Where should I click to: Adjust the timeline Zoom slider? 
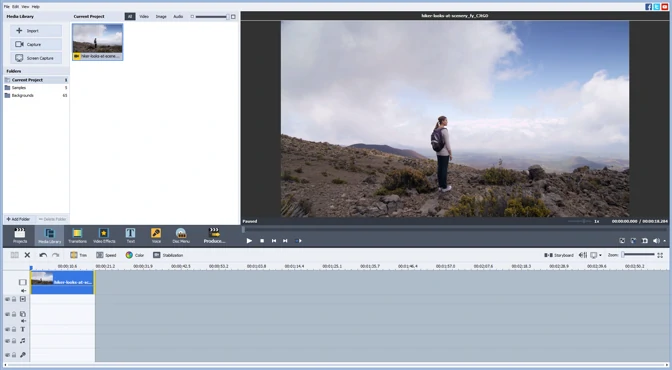click(639, 255)
